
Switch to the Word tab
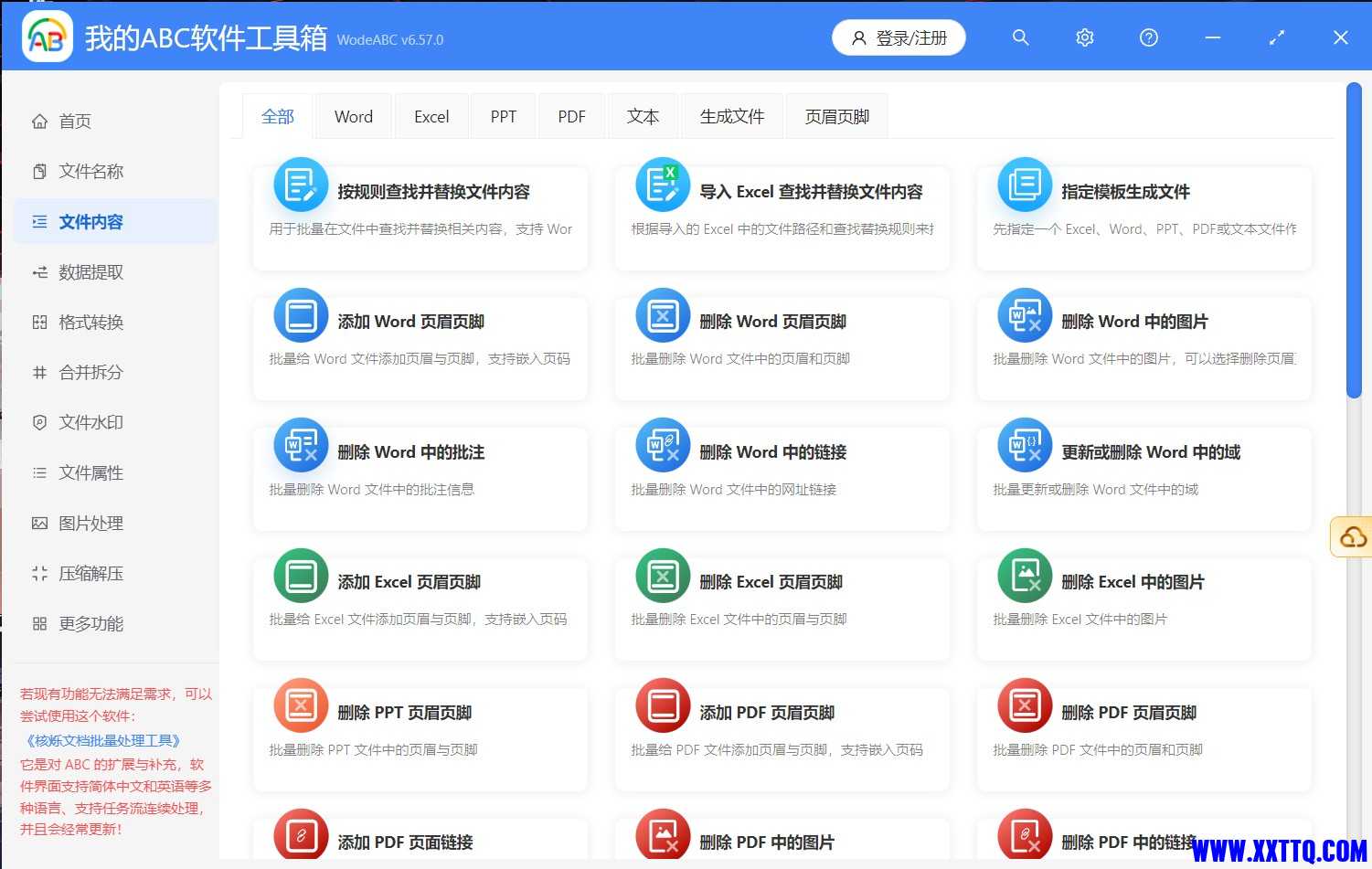pos(354,116)
